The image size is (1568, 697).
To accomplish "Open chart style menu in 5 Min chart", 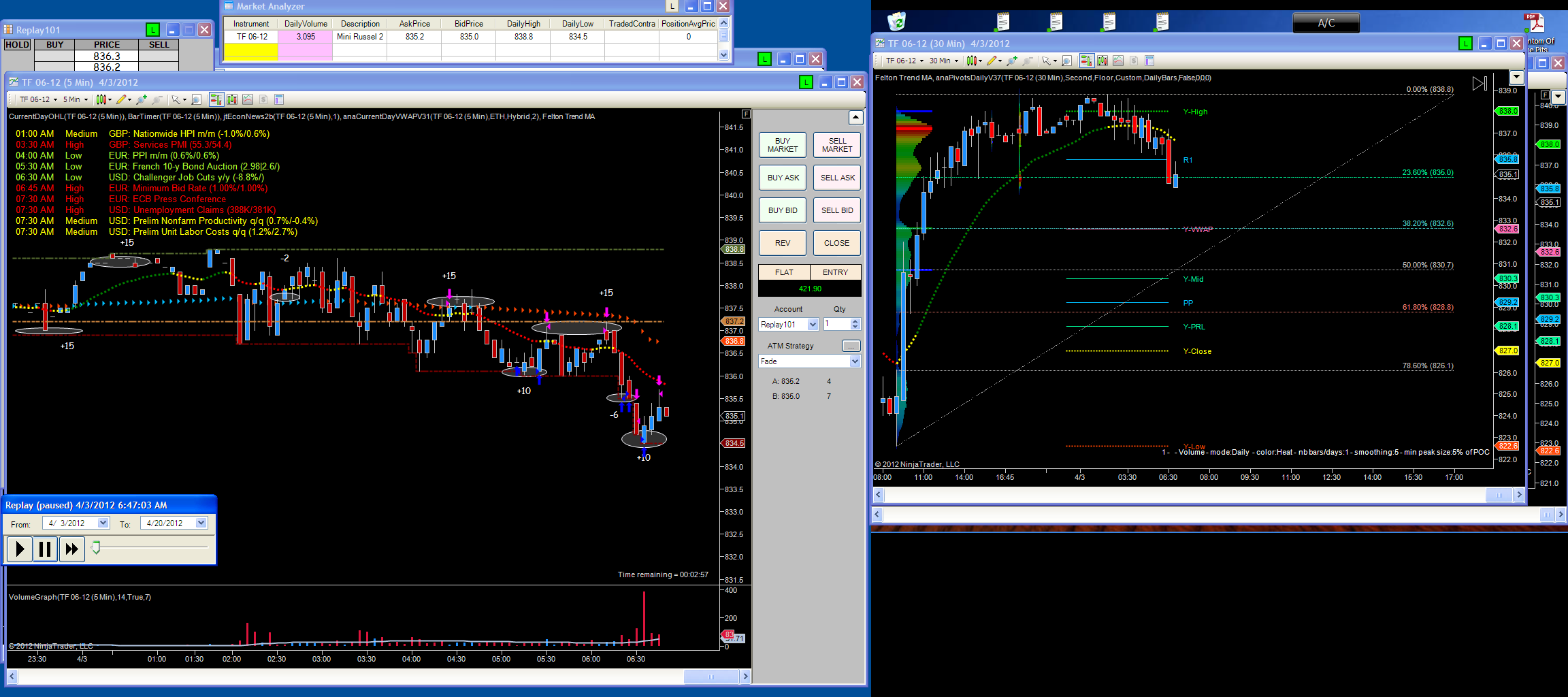I will pyautogui.click(x=103, y=99).
